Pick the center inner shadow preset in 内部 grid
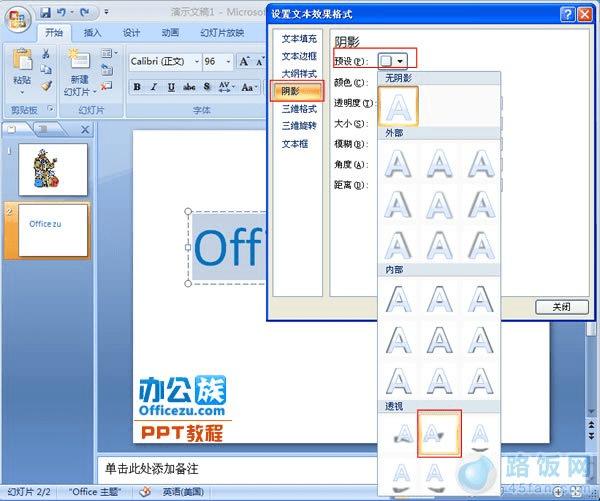 (439, 340)
